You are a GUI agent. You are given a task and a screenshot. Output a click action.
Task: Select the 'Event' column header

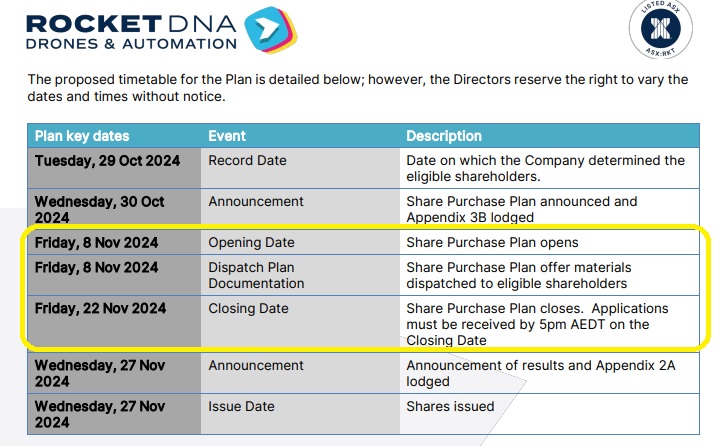coord(227,136)
